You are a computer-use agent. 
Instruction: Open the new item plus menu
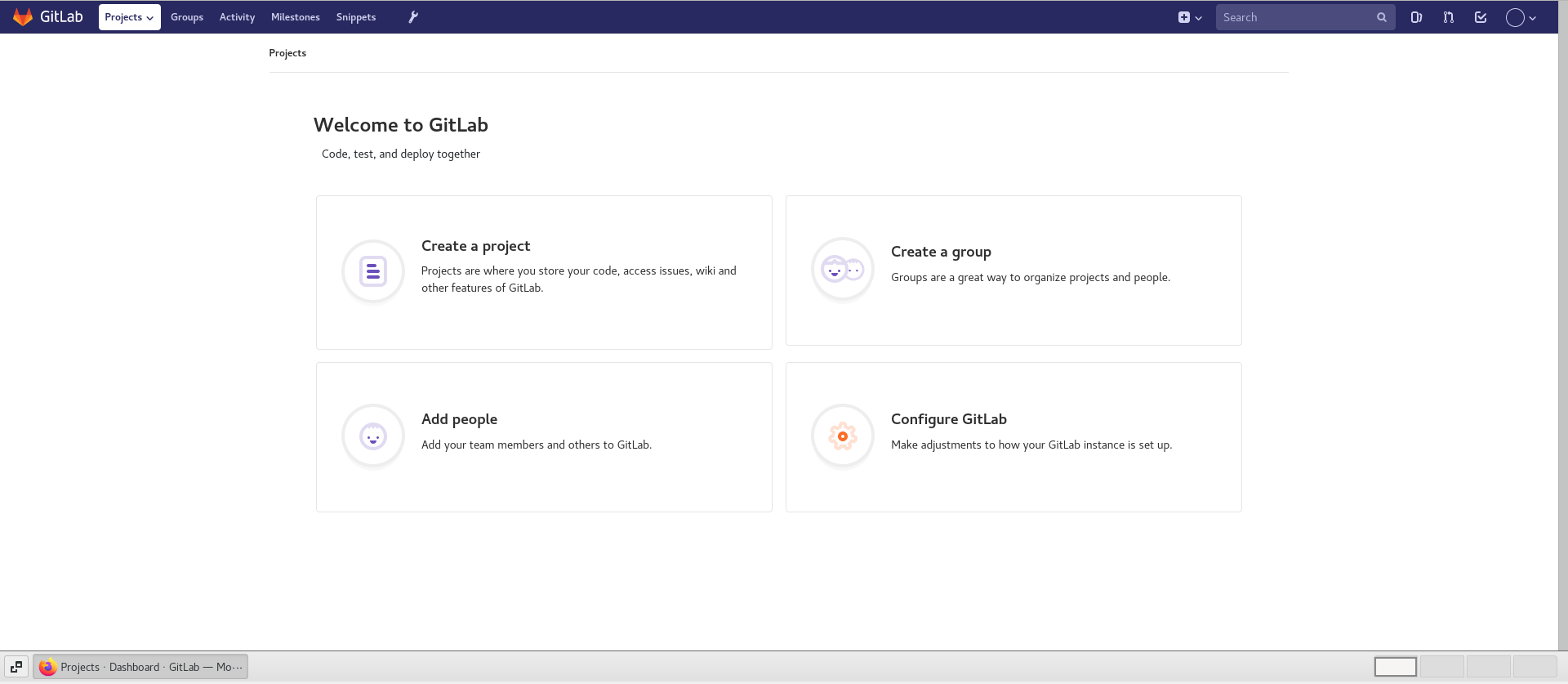[x=1190, y=17]
